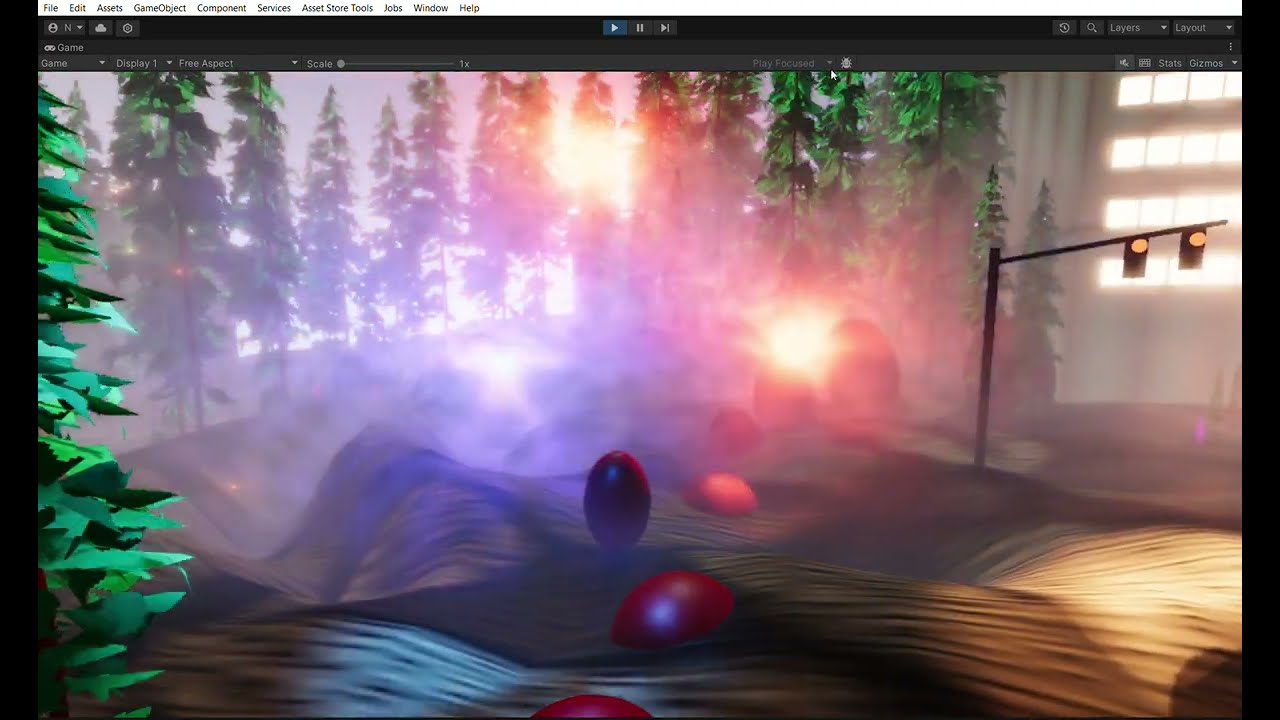Toggle mute audio in Game view
1280x720 pixels.
tap(1124, 63)
